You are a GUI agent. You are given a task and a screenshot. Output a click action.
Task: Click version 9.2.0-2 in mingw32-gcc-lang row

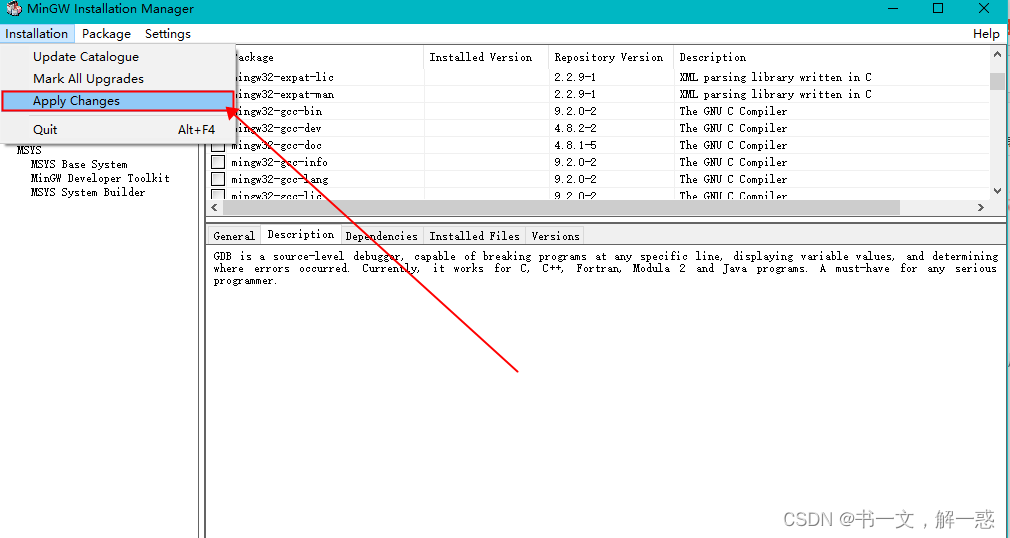click(x=575, y=179)
